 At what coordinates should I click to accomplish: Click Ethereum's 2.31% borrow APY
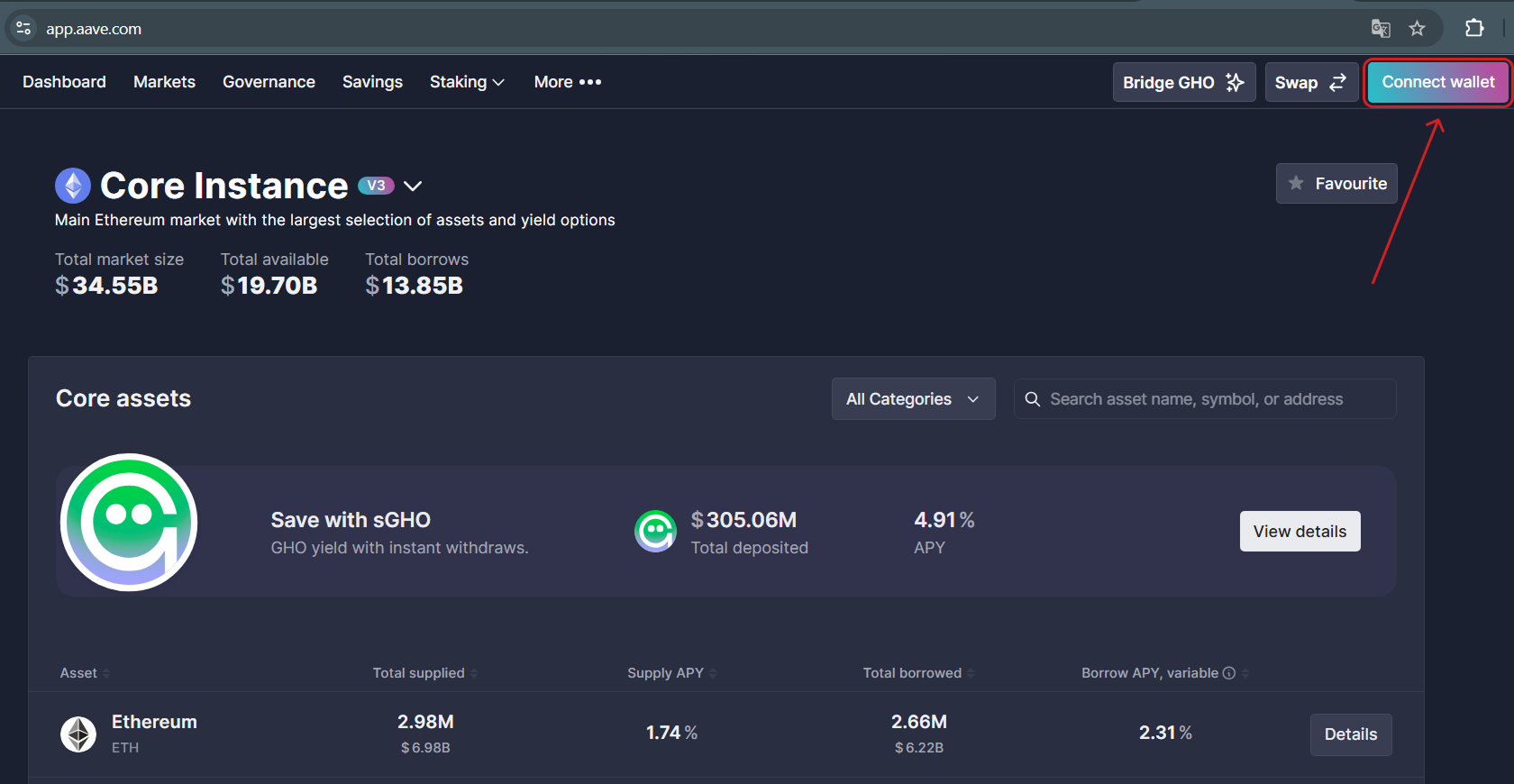click(1165, 733)
